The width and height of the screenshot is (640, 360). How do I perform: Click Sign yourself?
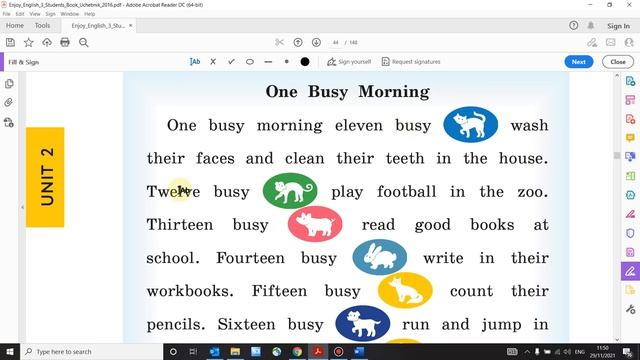pyautogui.click(x=349, y=62)
